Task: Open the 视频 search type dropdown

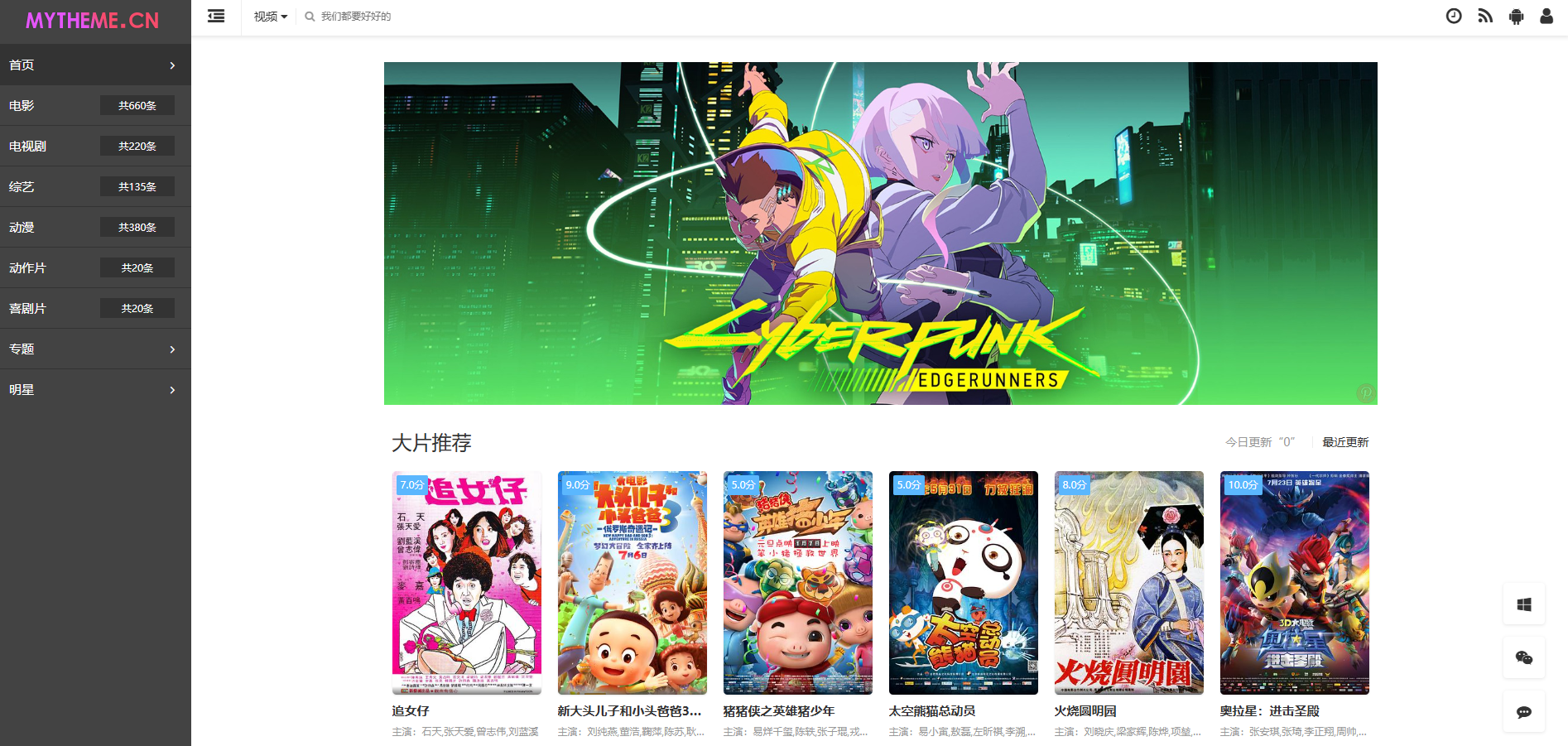Action: (271, 17)
